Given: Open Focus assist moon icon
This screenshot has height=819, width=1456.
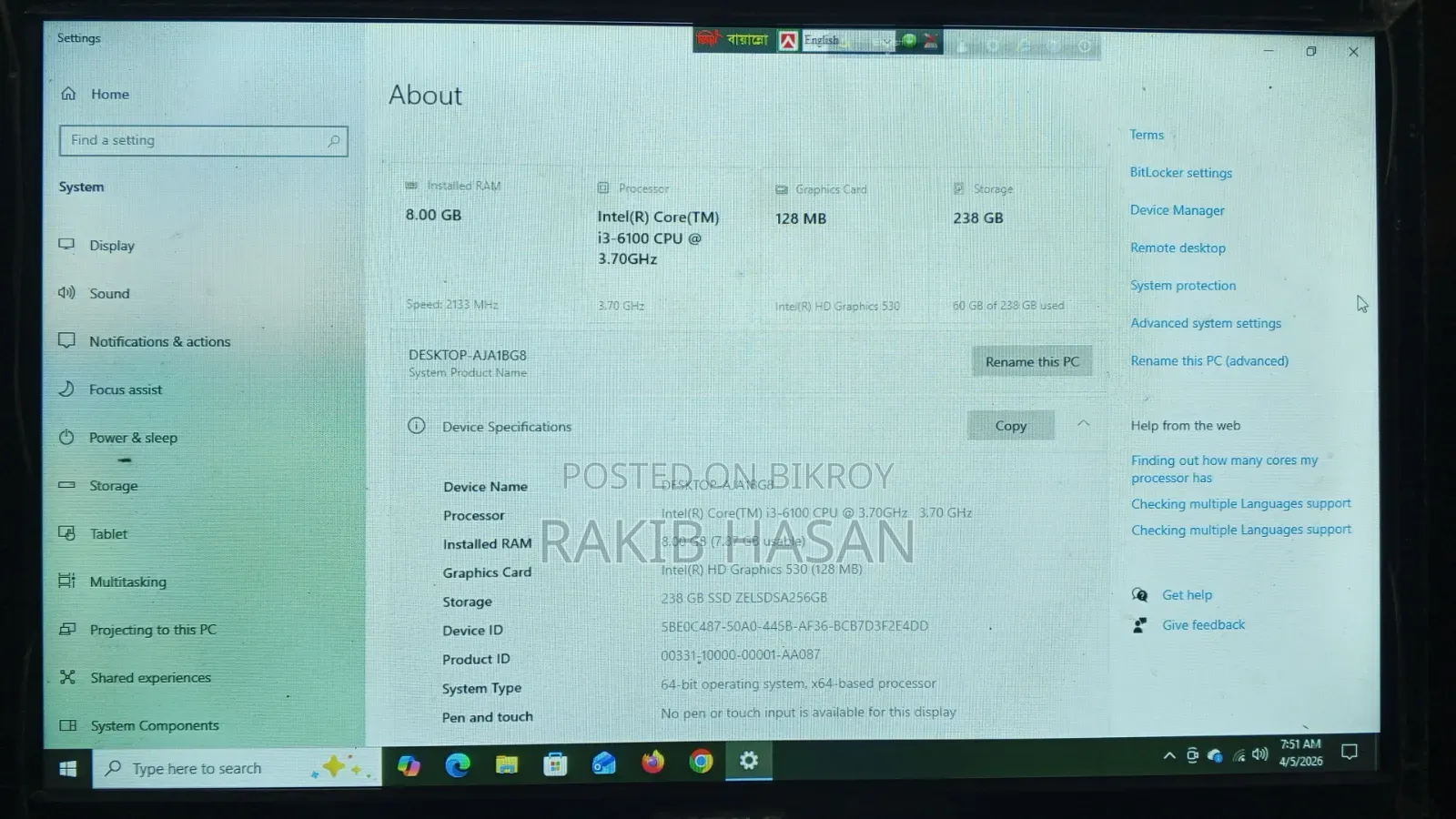Looking at the screenshot, I should 66,389.
